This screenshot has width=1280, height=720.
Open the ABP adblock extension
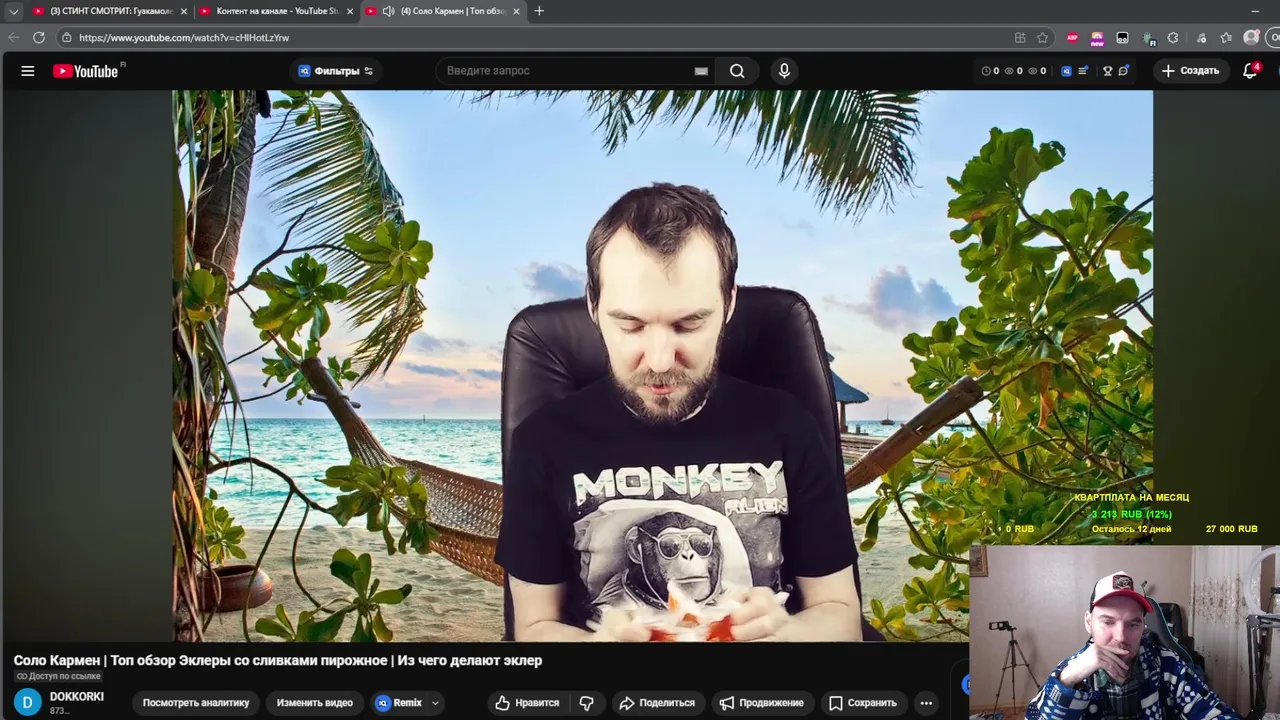click(x=1072, y=37)
